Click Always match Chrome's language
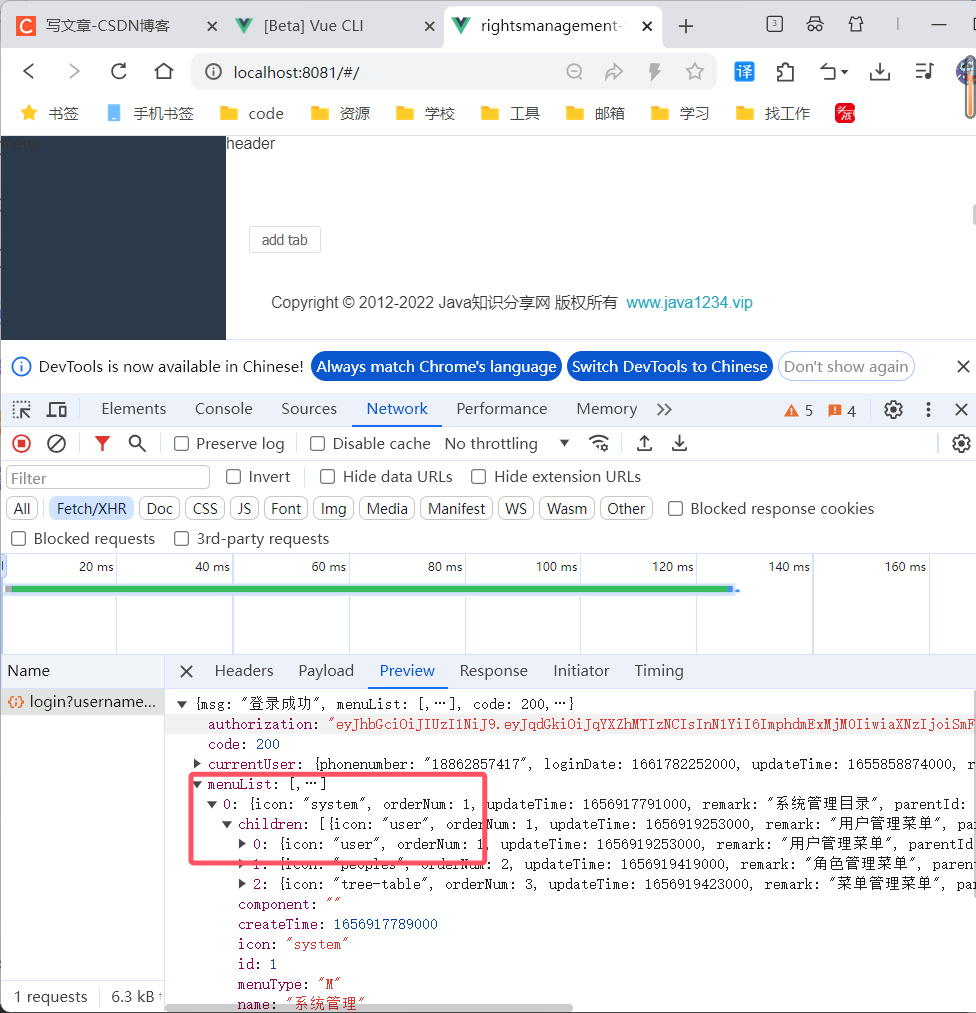This screenshot has width=976, height=1013. 436,366
